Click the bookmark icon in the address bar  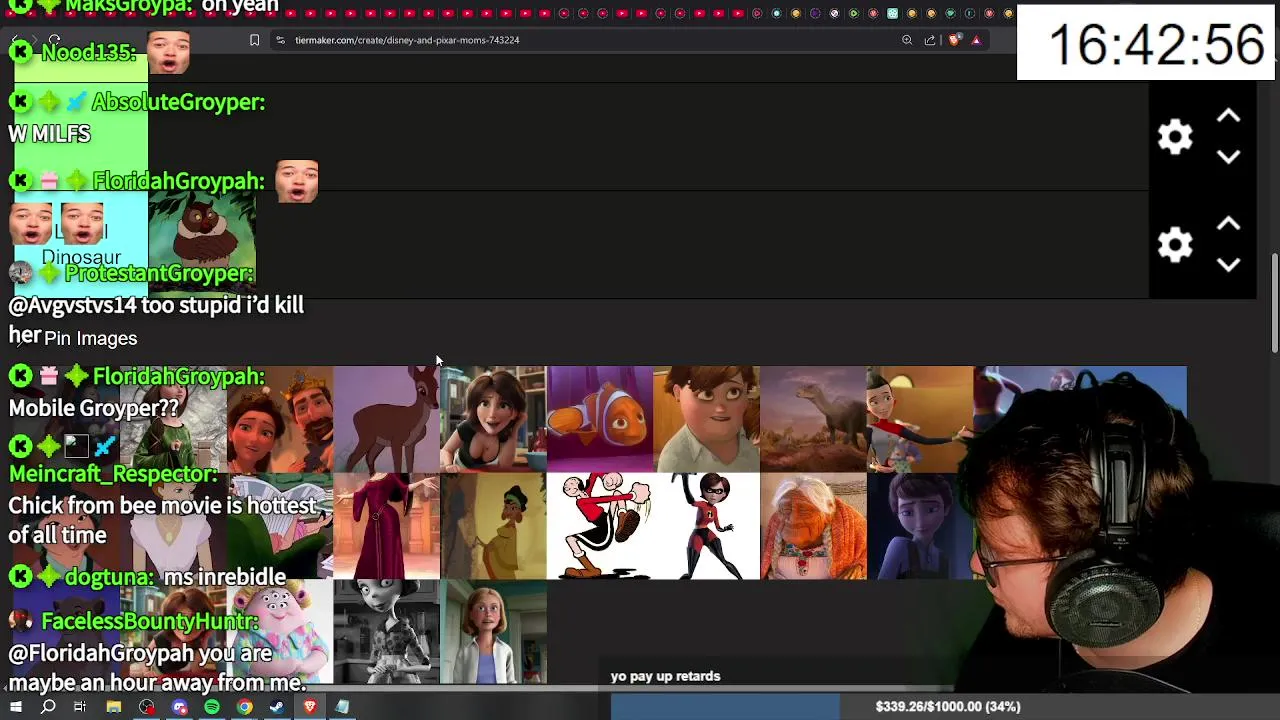tap(254, 40)
